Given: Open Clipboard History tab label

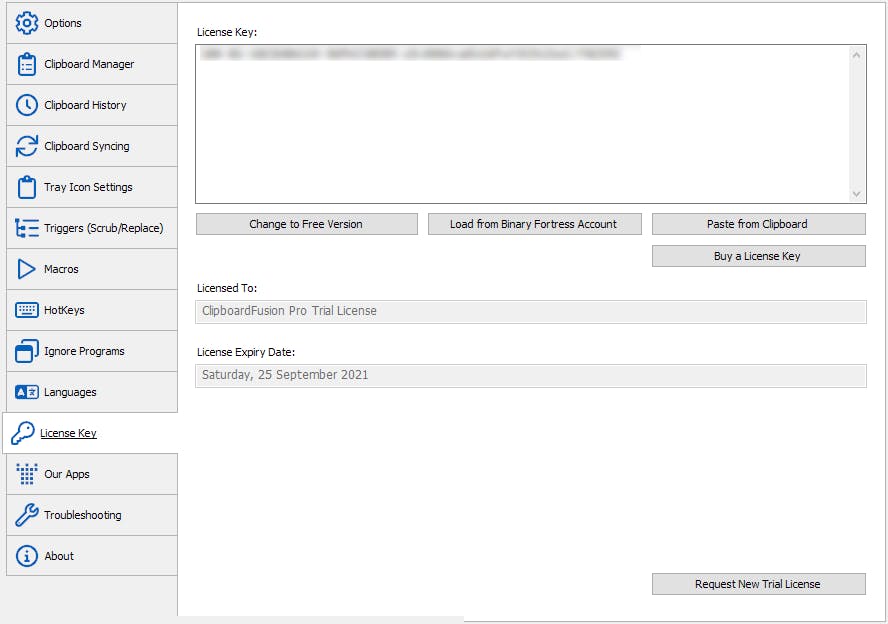Looking at the screenshot, I should tap(85, 105).
